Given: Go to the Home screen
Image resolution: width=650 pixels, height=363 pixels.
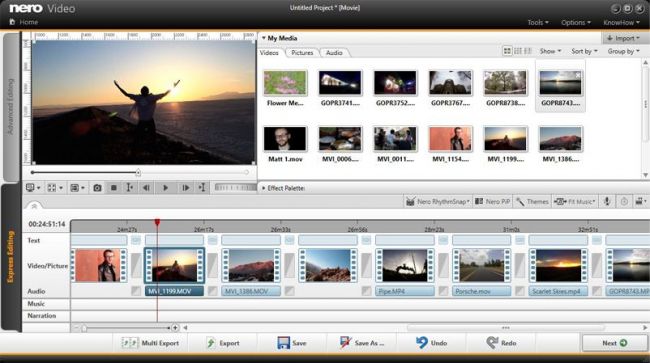Looking at the screenshot, I should point(24,22).
